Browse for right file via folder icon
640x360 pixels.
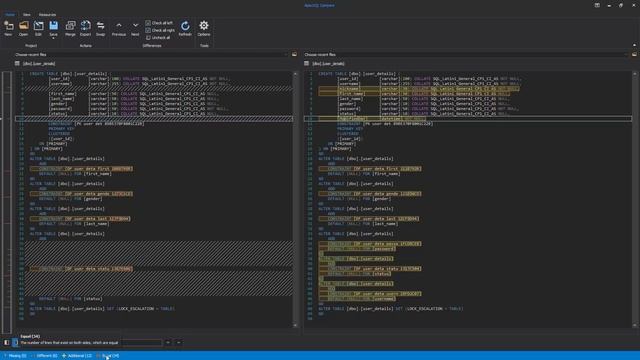pos(634,54)
